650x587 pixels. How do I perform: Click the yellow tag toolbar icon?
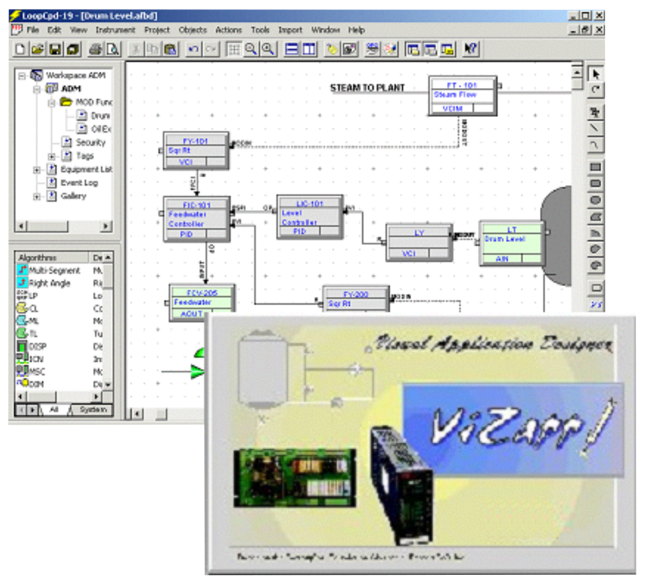pos(332,49)
